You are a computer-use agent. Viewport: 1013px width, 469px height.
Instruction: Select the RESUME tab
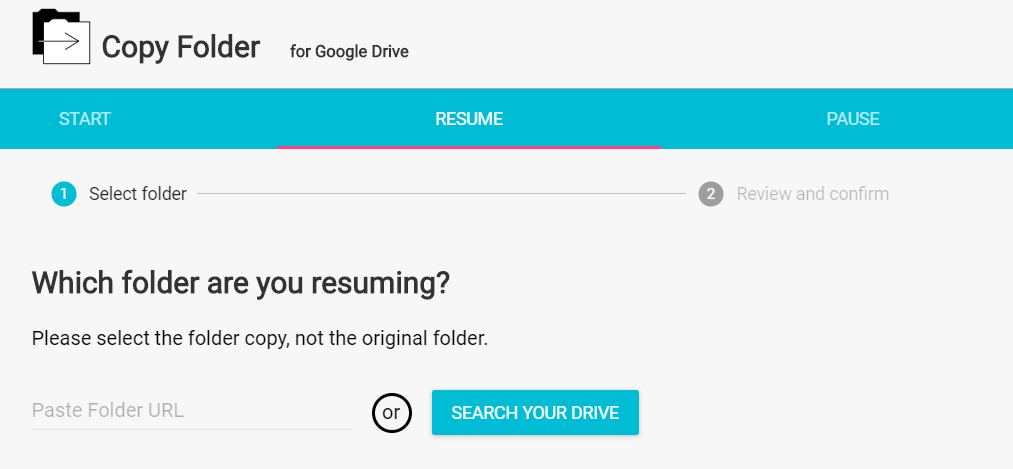pos(469,119)
